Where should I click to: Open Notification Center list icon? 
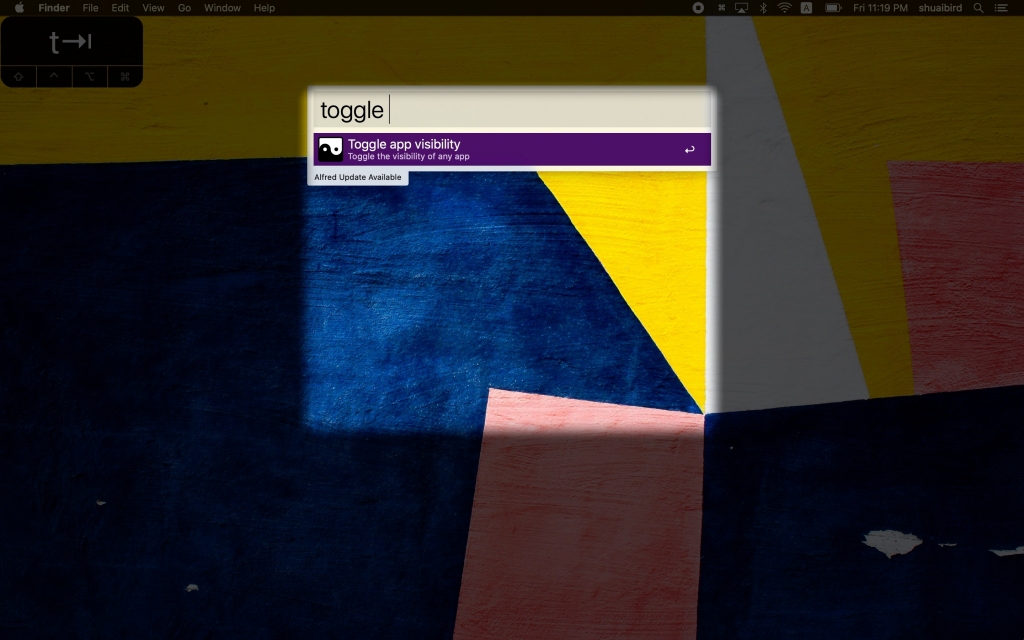coord(1001,8)
